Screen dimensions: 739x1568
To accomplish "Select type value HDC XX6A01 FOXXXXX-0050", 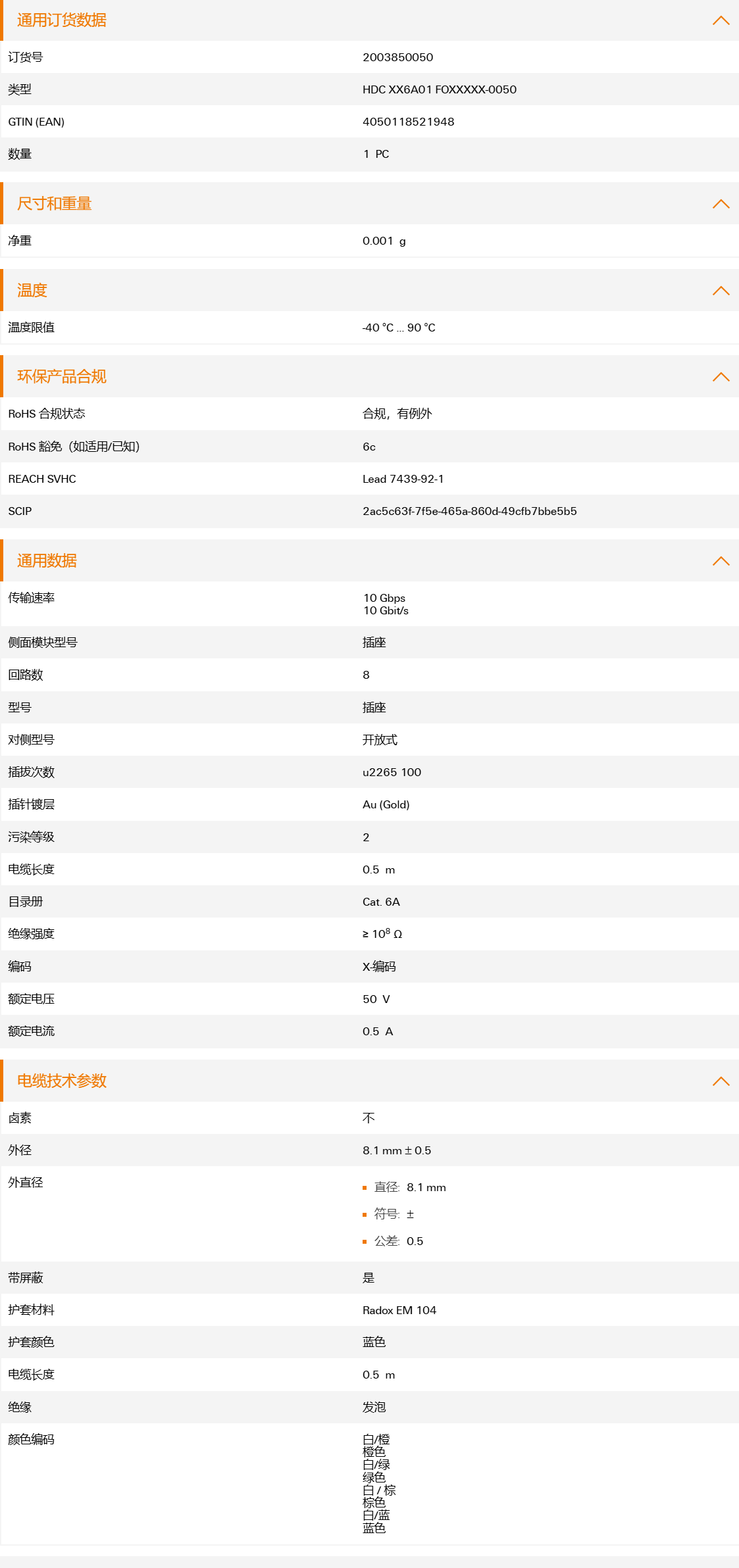I will (x=440, y=89).
